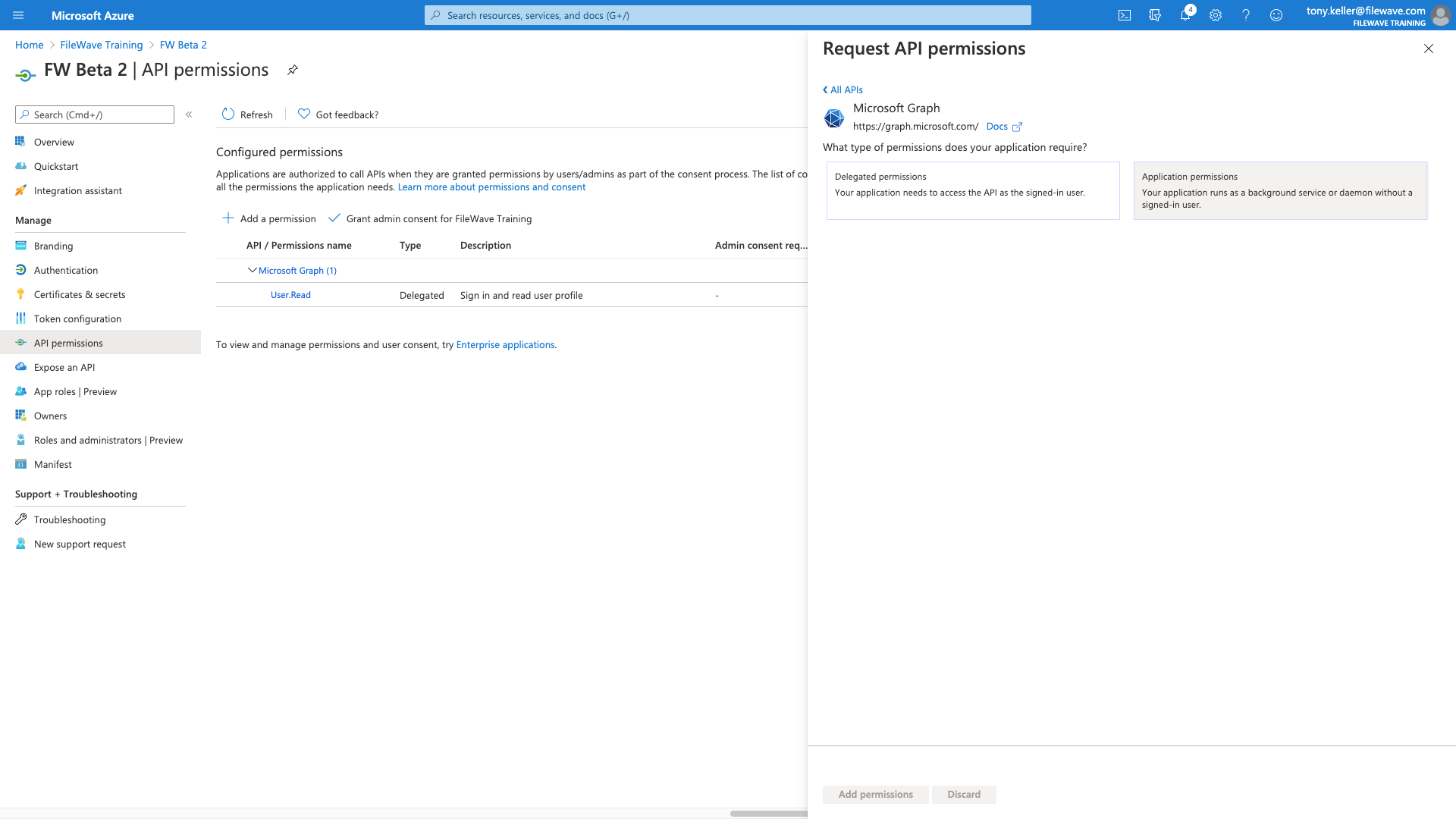Open the Directory and subscription filter icon
1456x819 pixels.
point(1155,15)
